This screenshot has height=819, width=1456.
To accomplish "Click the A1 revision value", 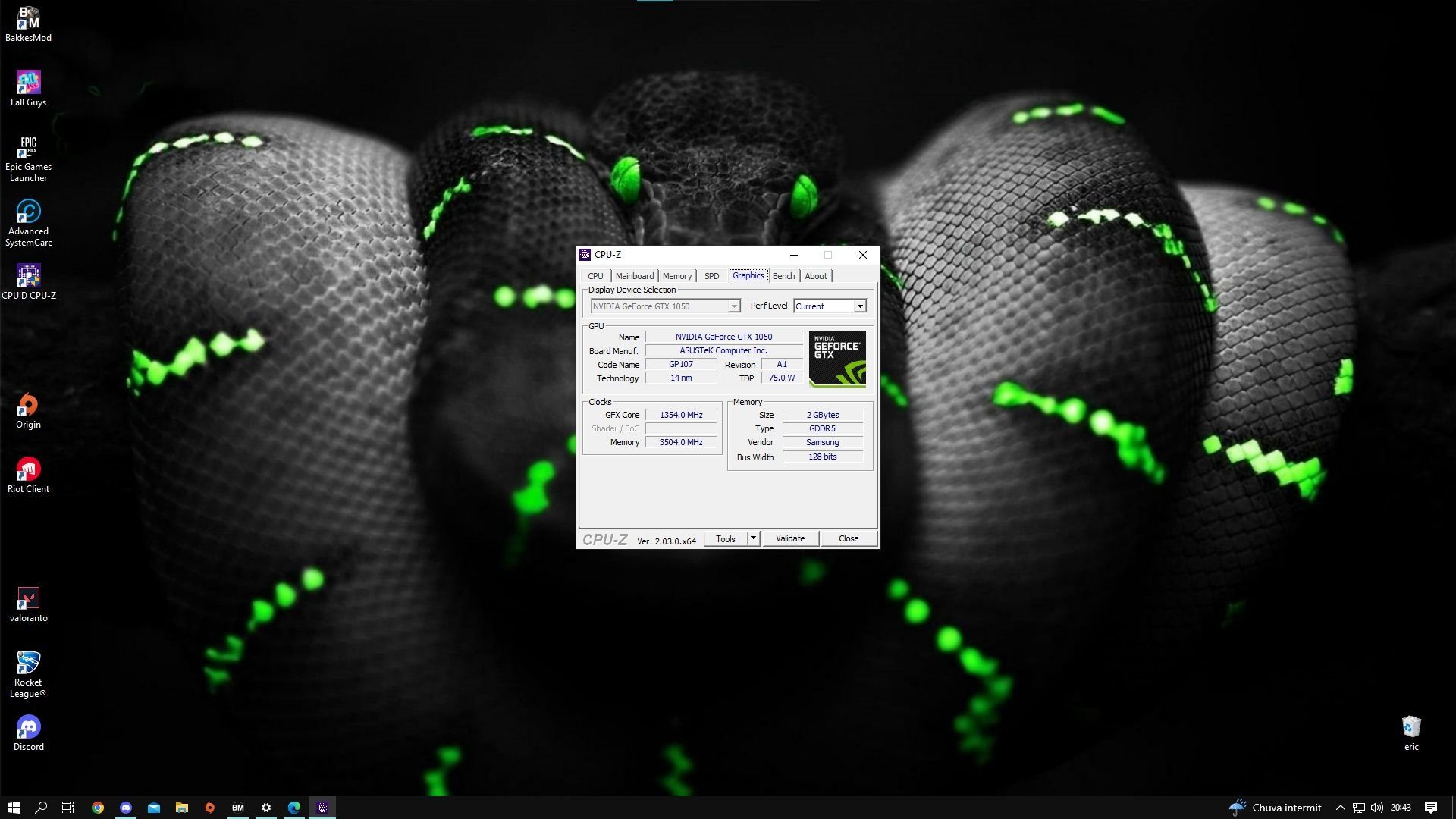I will coord(782,364).
